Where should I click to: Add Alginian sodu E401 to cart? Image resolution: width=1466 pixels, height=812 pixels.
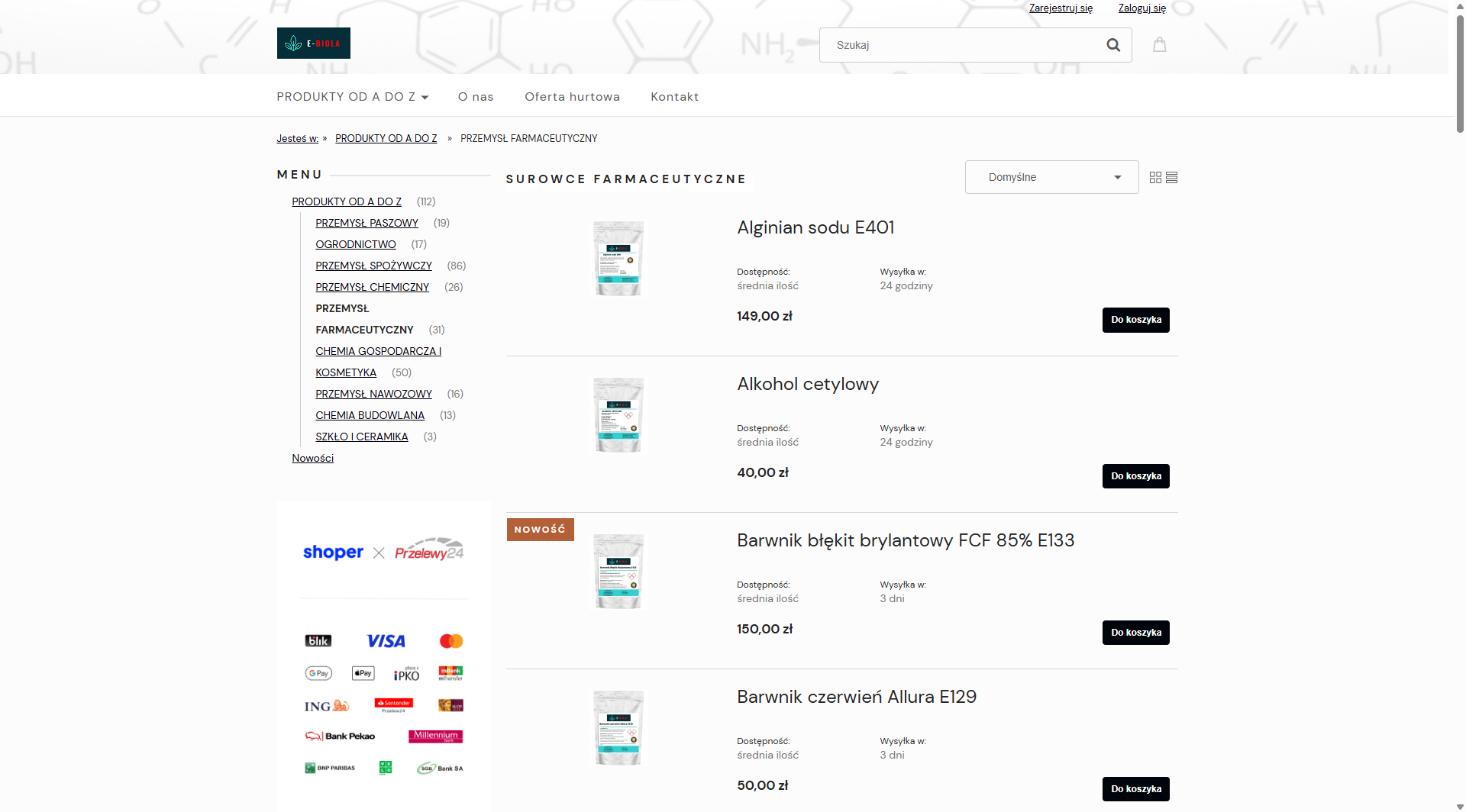click(1135, 320)
